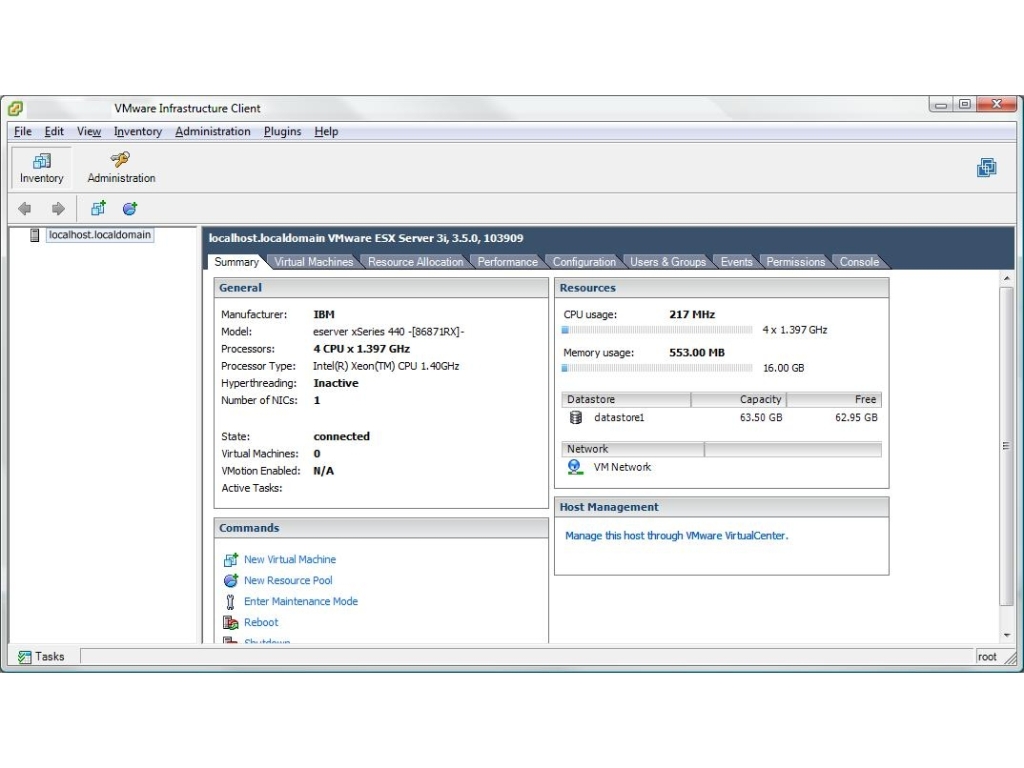The width and height of the screenshot is (1024, 768).
Task: Switch to the Virtual Machines tab
Action: click(313, 262)
